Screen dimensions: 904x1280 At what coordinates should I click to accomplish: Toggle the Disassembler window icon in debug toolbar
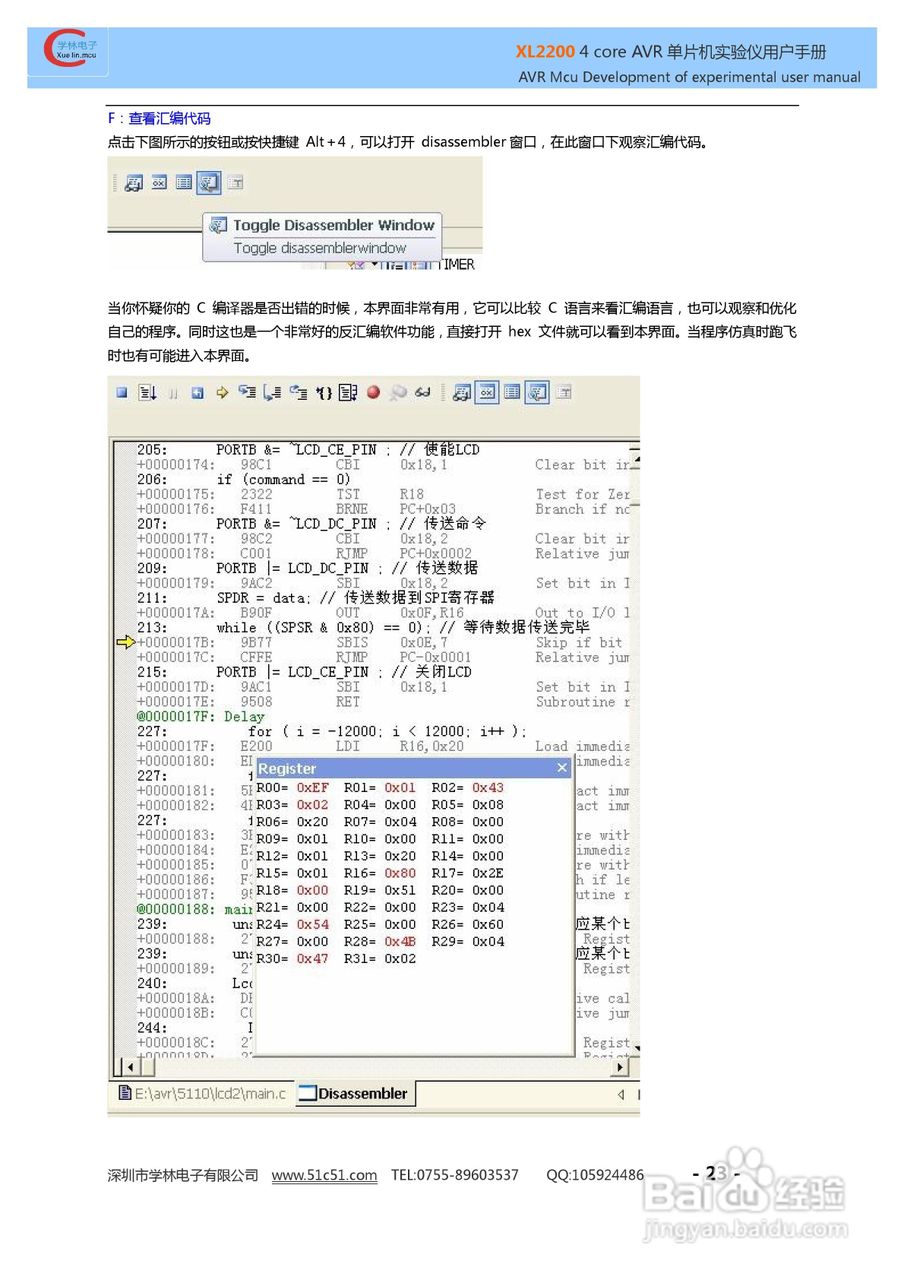pos(536,393)
